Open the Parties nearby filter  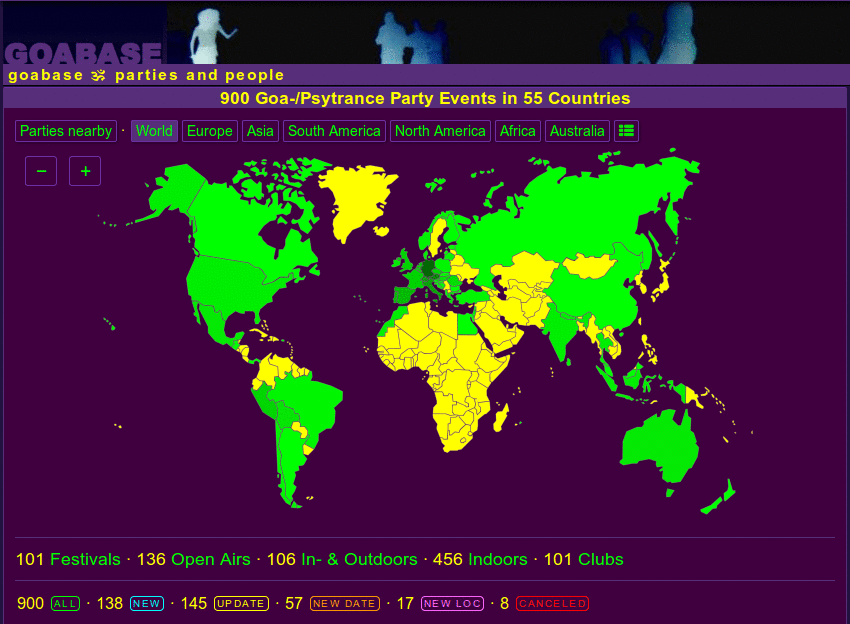66,131
